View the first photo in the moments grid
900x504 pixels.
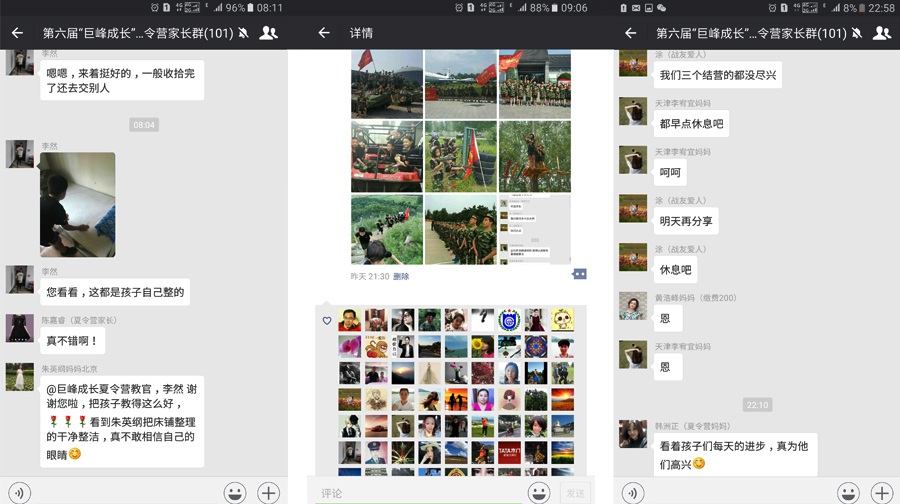click(386, 85)
